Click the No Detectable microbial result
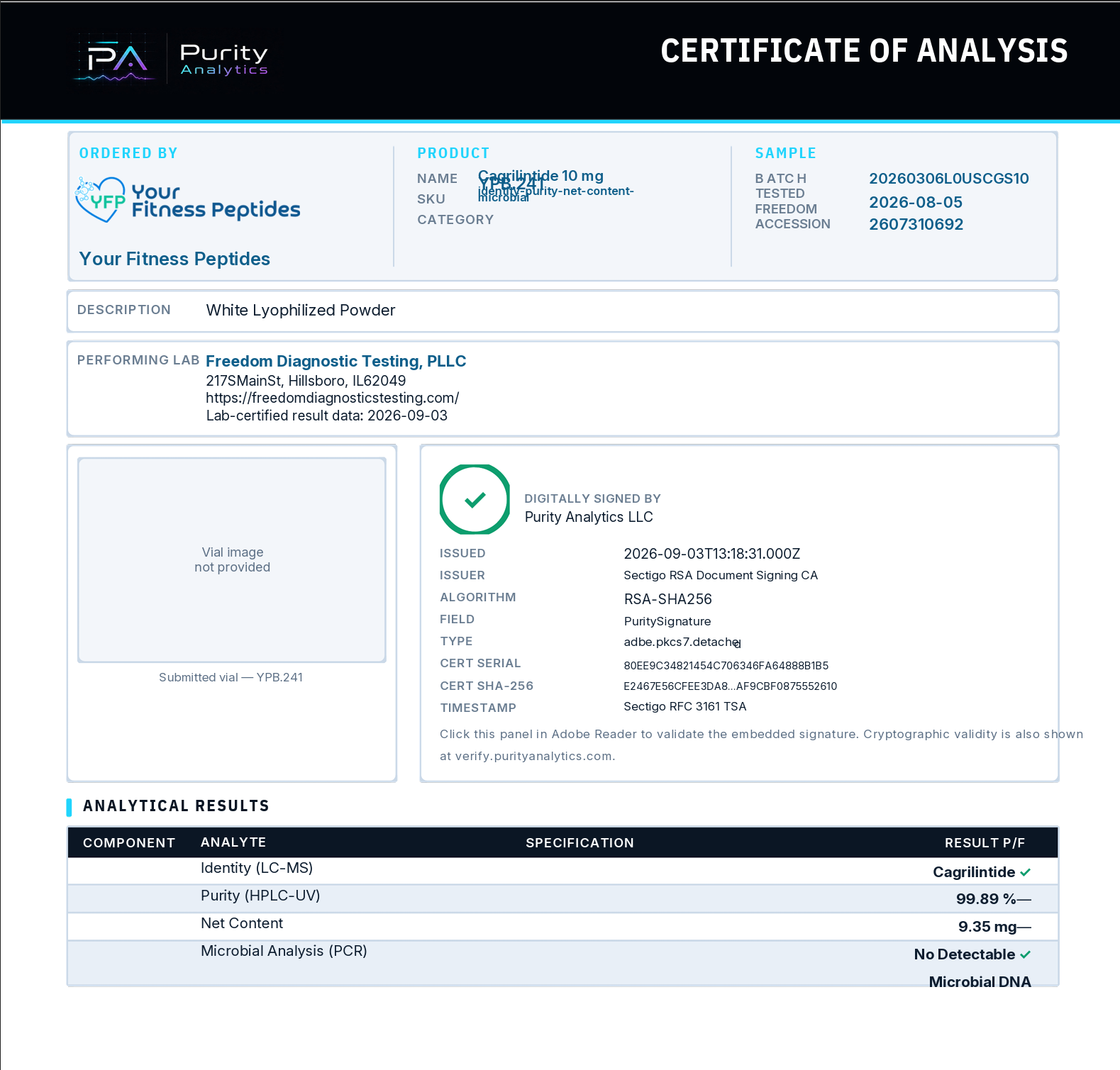Screen dimensions: 1120x1070 click(965, 954)
